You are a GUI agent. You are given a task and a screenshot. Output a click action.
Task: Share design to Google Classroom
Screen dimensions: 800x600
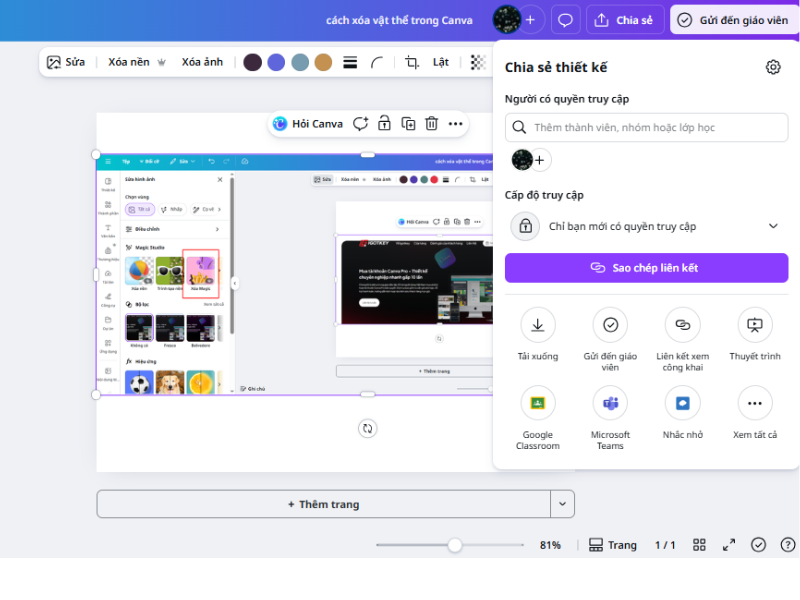click(x=538, y=403)
